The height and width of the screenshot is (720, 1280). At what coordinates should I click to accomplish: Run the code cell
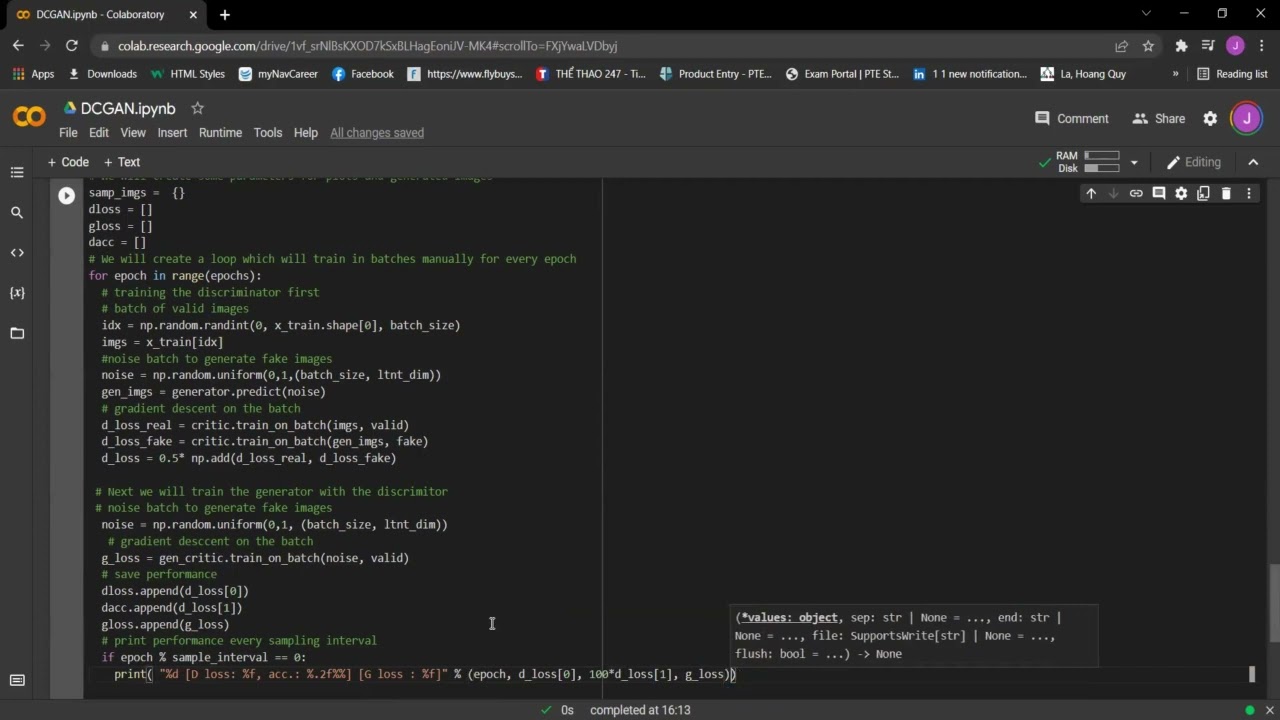pos(66,196)
